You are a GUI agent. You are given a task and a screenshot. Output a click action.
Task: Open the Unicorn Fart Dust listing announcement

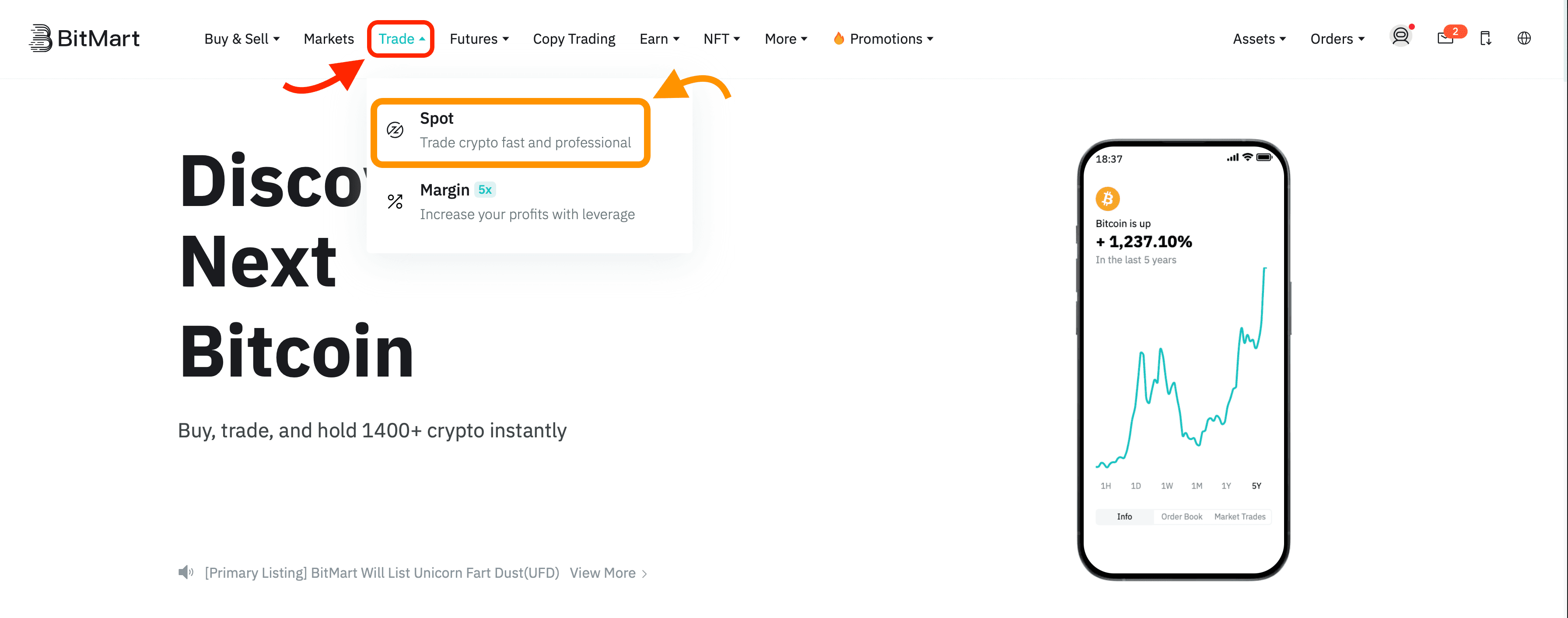pyautogui.click(x=381, y=573)
